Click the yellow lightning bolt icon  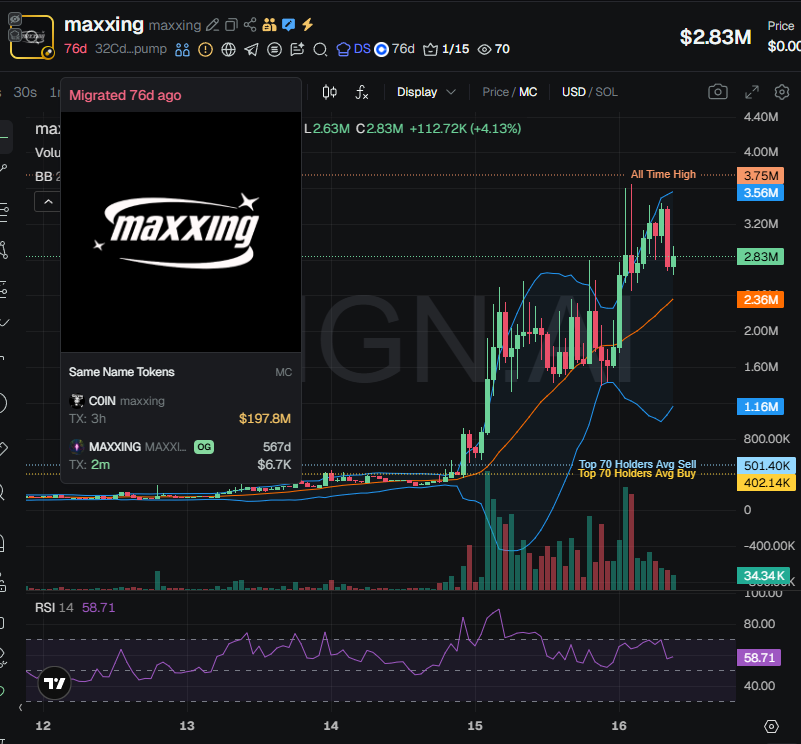click(x=307, y=25)
